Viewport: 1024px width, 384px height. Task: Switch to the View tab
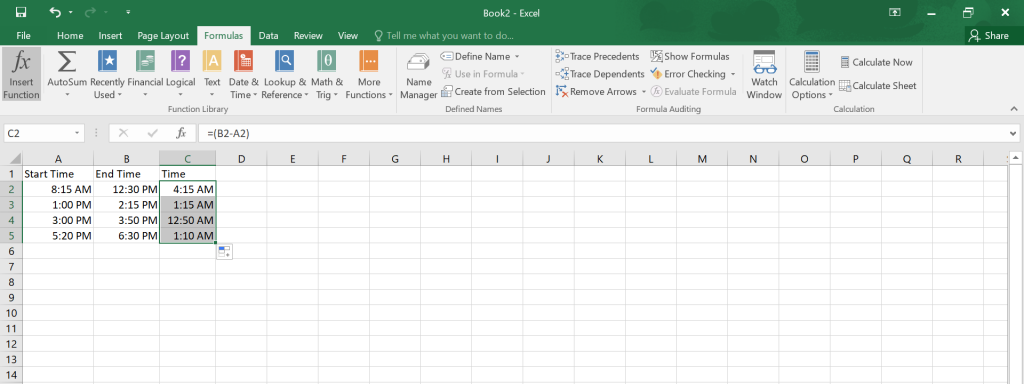347,36
